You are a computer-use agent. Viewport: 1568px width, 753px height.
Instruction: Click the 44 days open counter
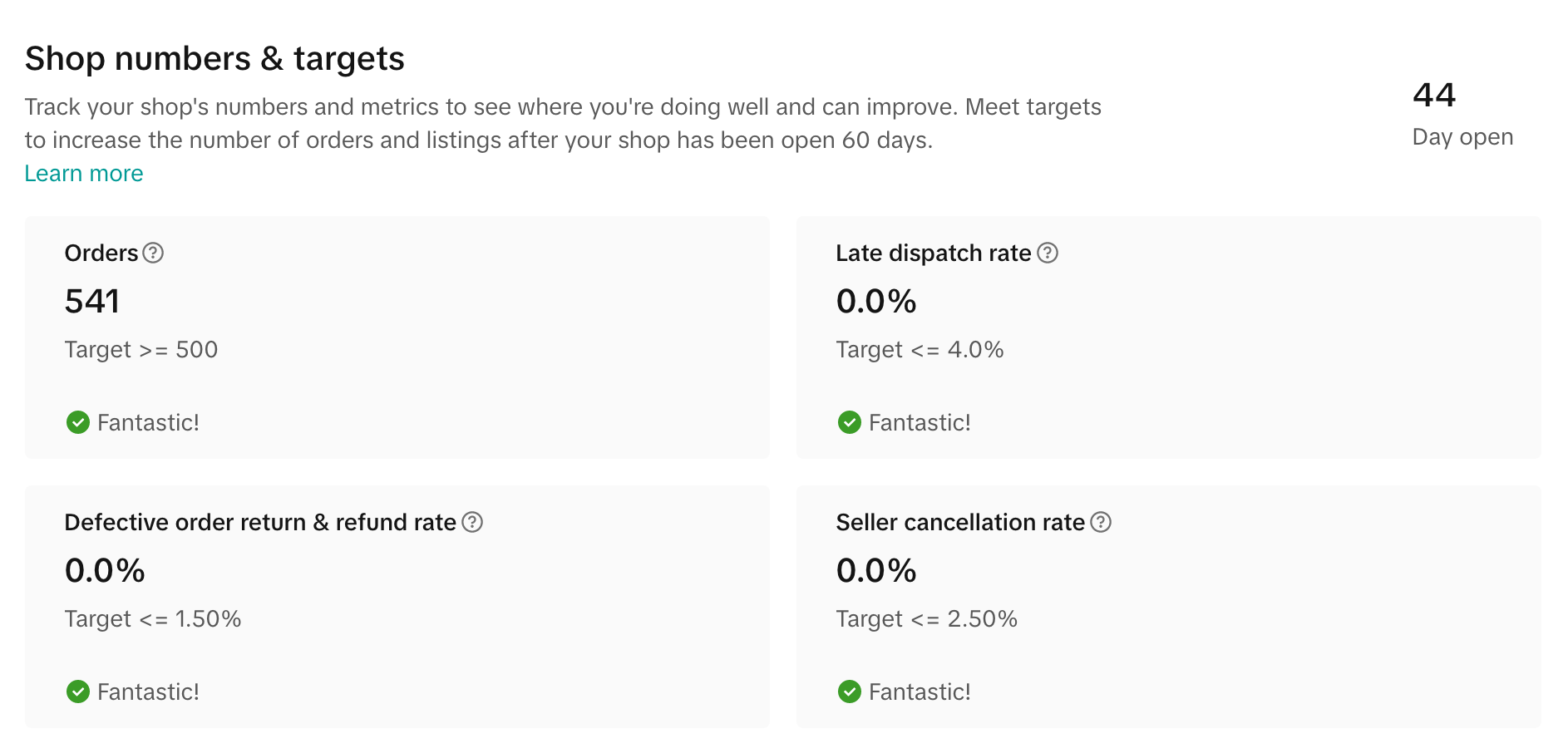[x=1434, y=96]
